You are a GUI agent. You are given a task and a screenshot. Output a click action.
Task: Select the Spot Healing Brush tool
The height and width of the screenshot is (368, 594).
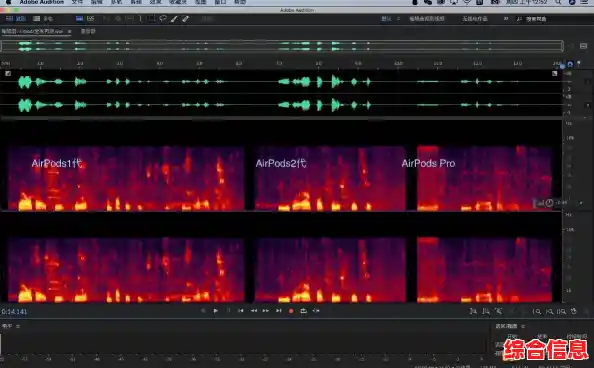[x=185, y=19]
